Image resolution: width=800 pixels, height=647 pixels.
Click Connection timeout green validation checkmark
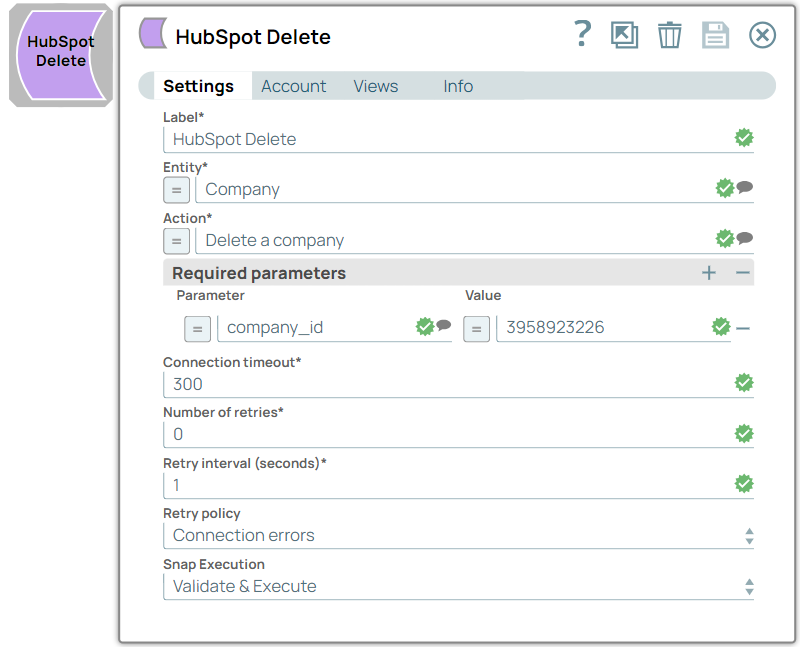click(x=744, y=382)
